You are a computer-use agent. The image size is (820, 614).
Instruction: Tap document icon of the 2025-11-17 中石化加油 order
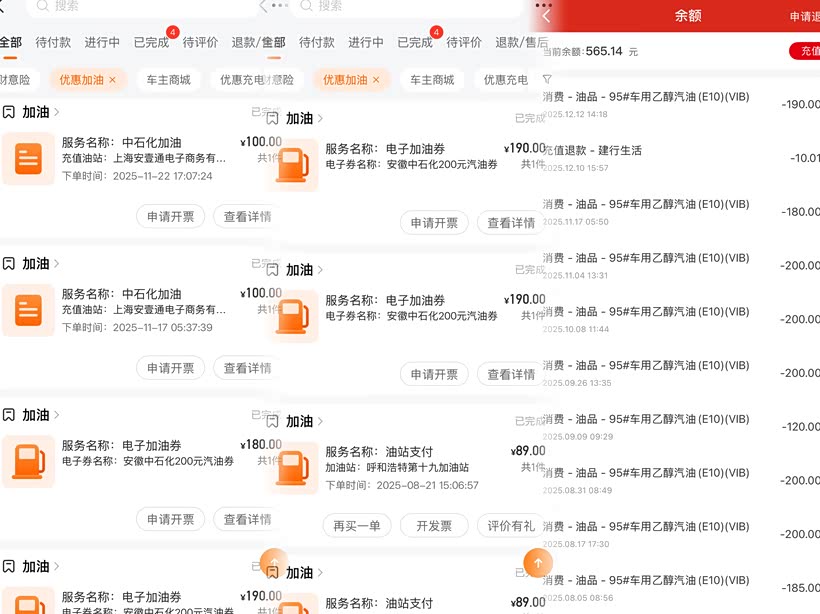coord(28,310)
